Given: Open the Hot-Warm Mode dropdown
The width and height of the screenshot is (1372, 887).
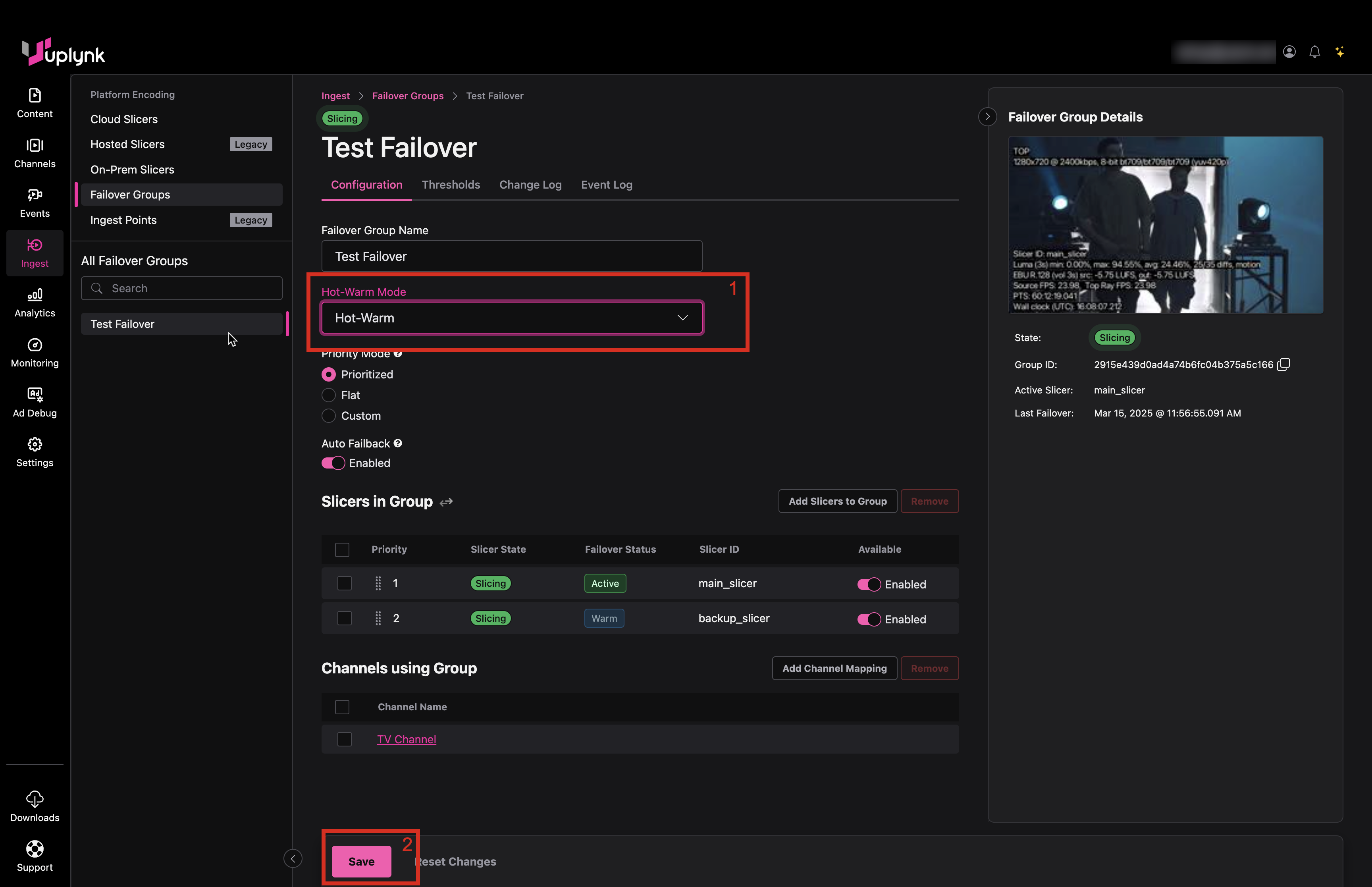Looking at the screenshot, I should [511, 318].
